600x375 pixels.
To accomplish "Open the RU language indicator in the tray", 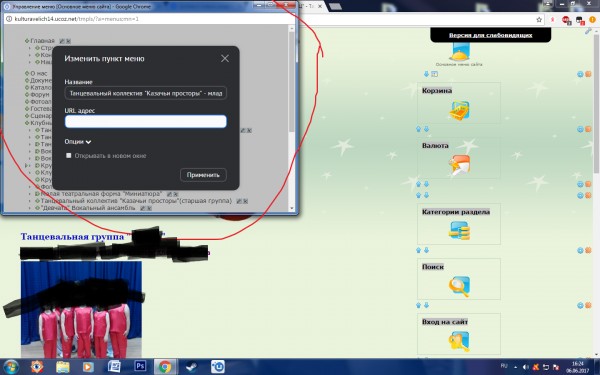I will coord(504,366).
